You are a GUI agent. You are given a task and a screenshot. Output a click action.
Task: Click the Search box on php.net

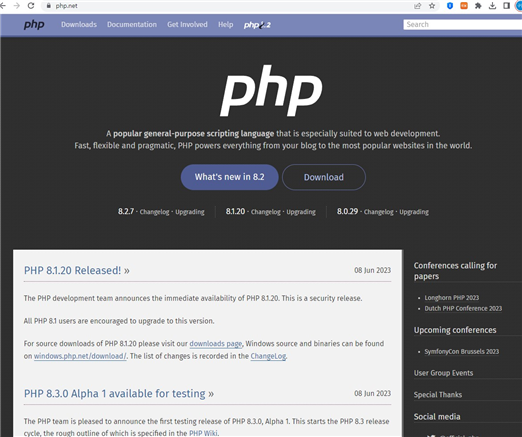tap(463, 24)
